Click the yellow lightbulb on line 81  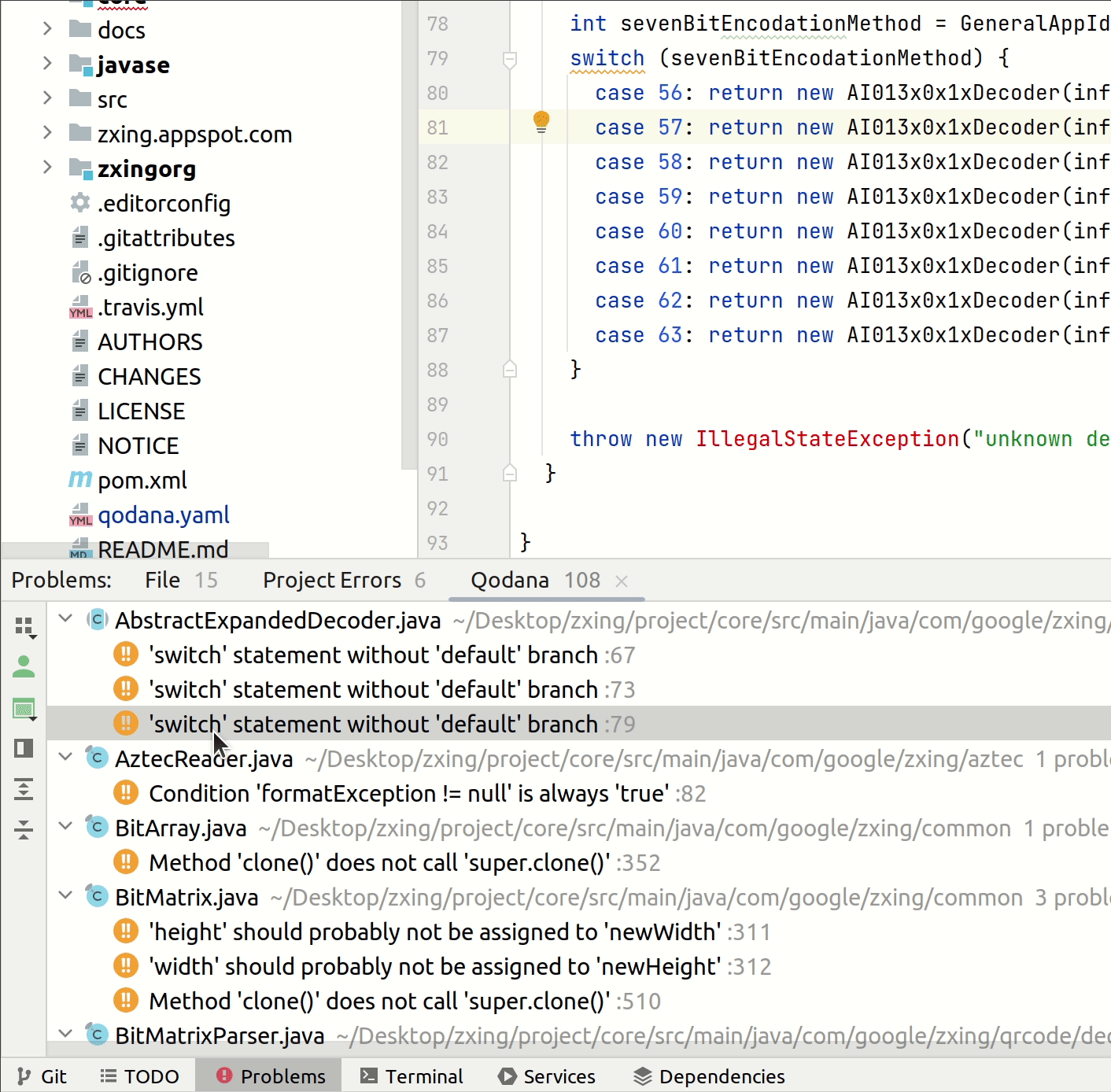click(x=541, y=122)
